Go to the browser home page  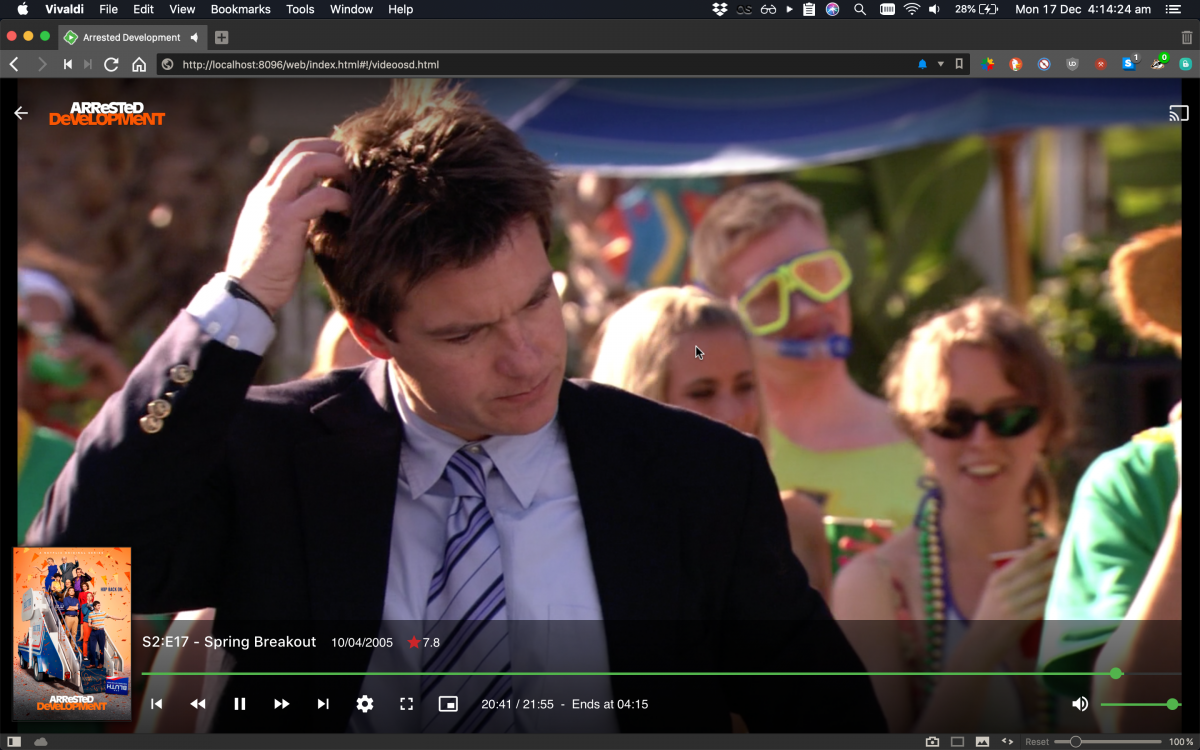click(x=139, y=64)
